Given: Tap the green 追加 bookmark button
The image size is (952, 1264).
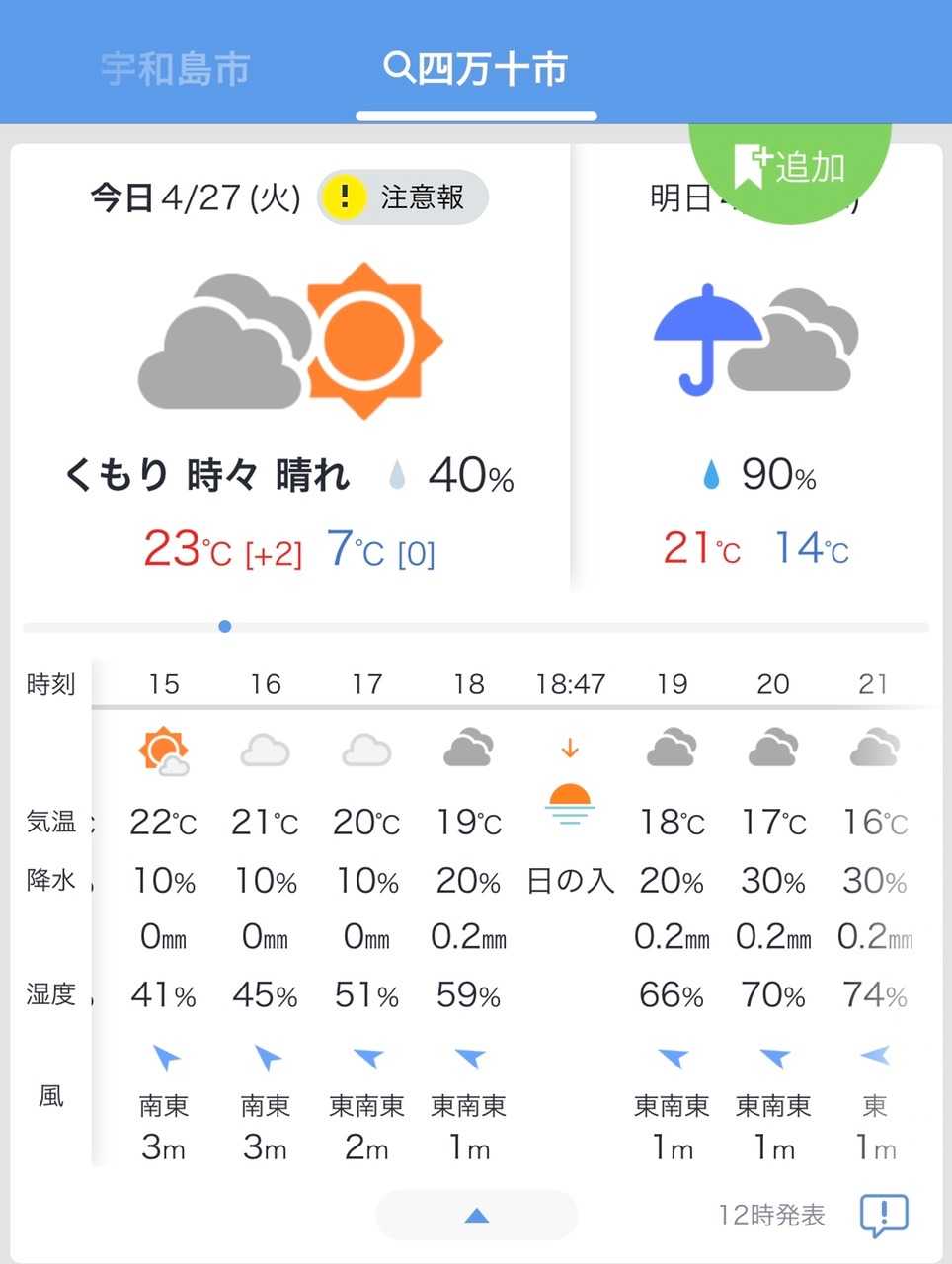Looking at the screenshot, I should (x=790, y=166).
